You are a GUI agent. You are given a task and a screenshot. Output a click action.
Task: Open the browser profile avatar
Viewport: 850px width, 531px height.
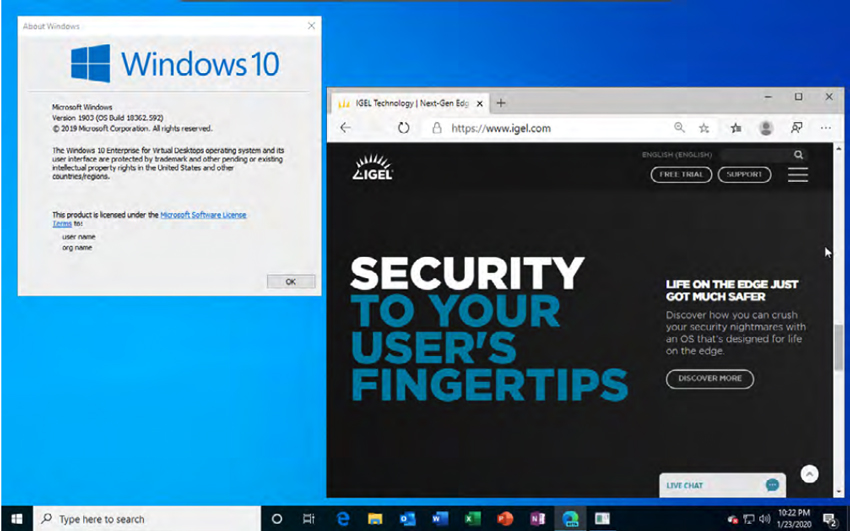pos(766,128)
